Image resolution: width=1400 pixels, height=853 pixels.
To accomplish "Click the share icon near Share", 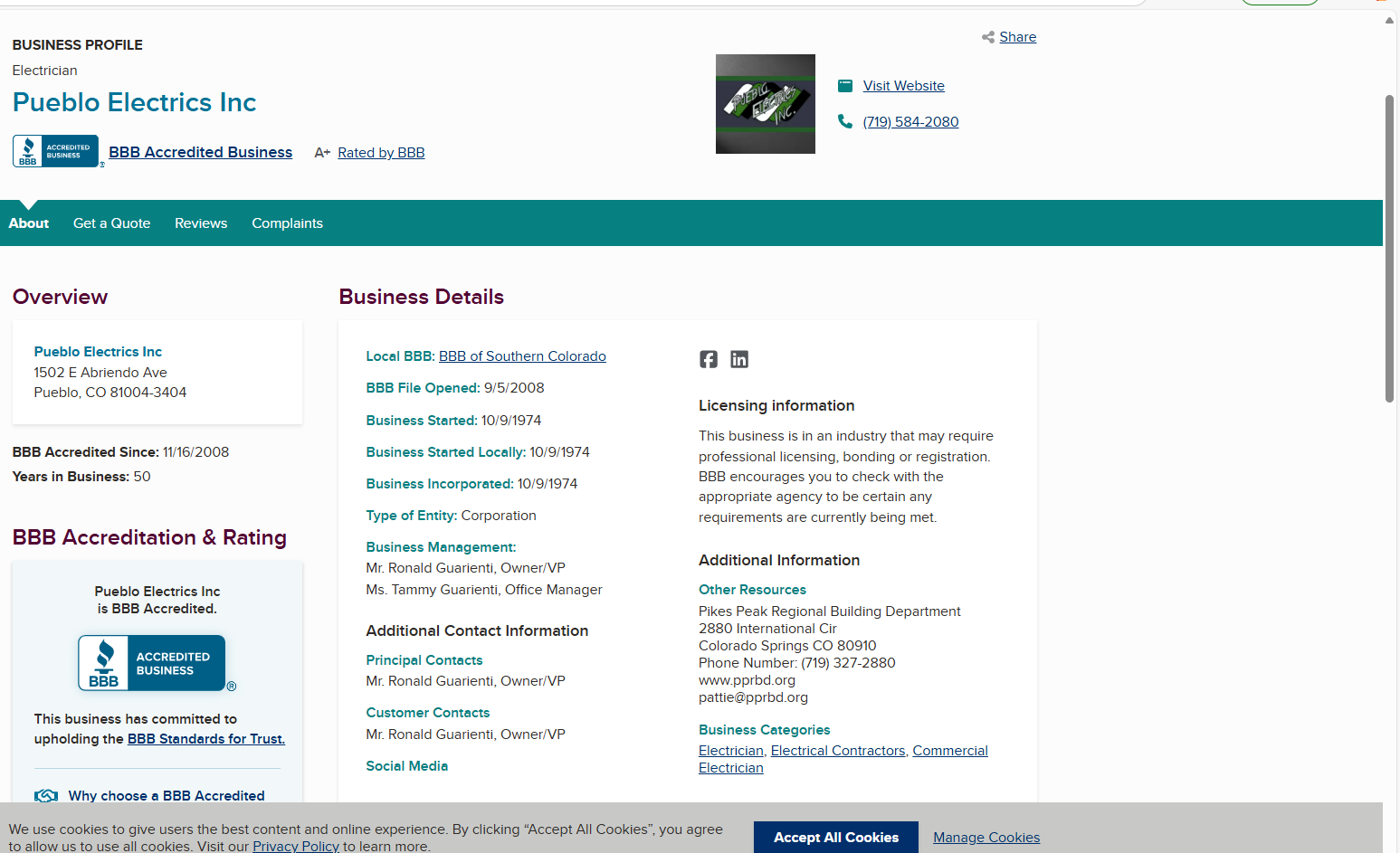I will (x=987, y=37).
